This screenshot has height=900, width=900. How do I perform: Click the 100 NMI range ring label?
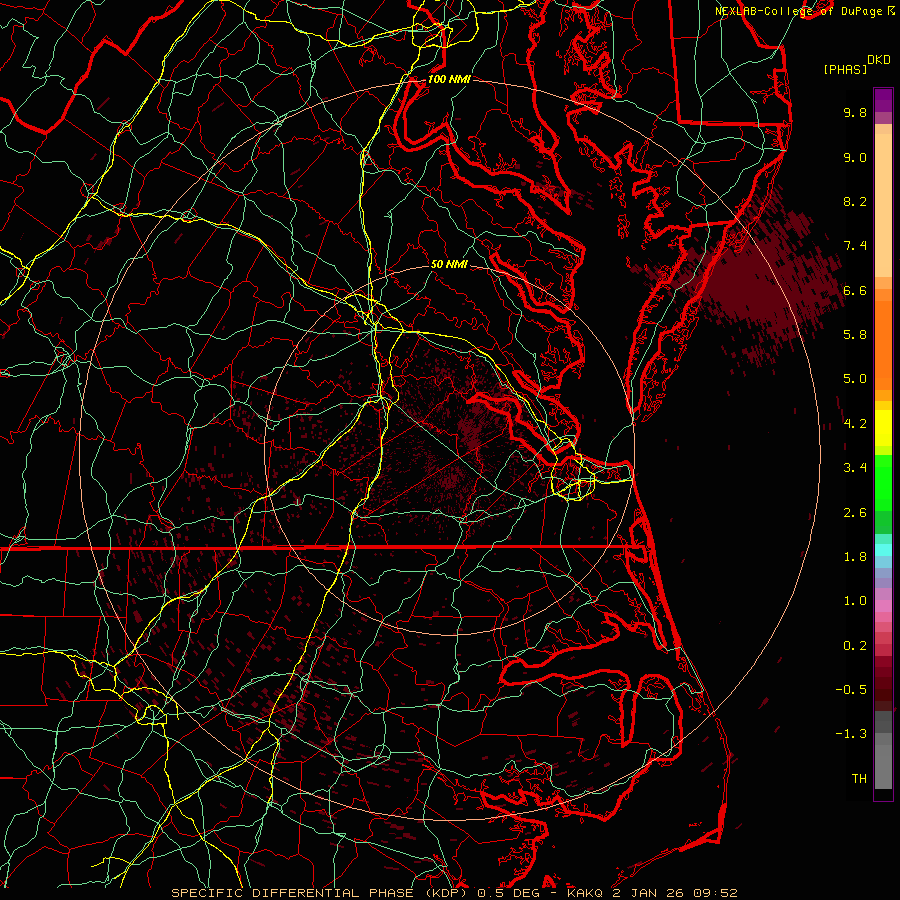(x=449, y=79)
